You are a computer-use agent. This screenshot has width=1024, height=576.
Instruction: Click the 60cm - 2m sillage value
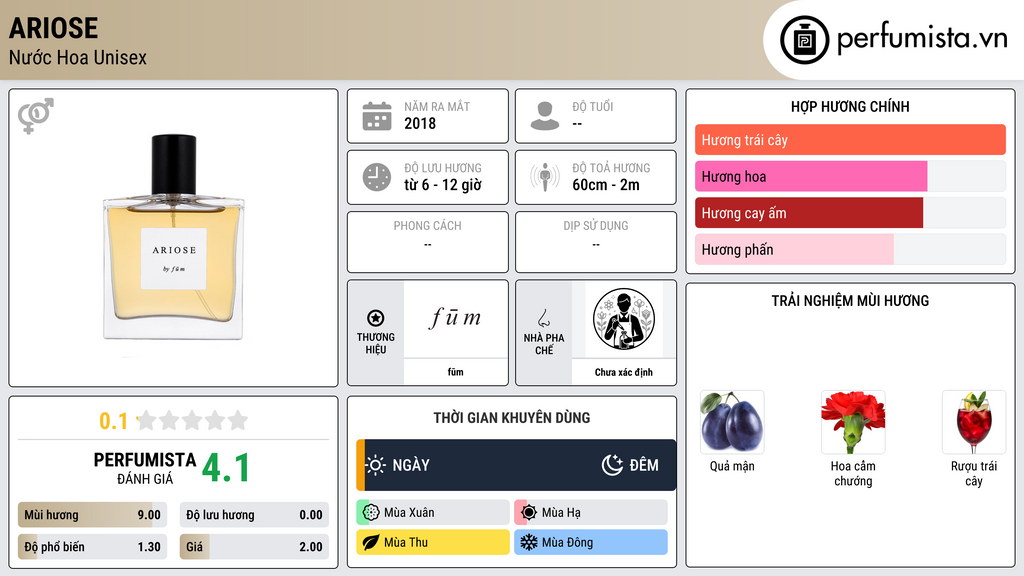coord(606,185)
